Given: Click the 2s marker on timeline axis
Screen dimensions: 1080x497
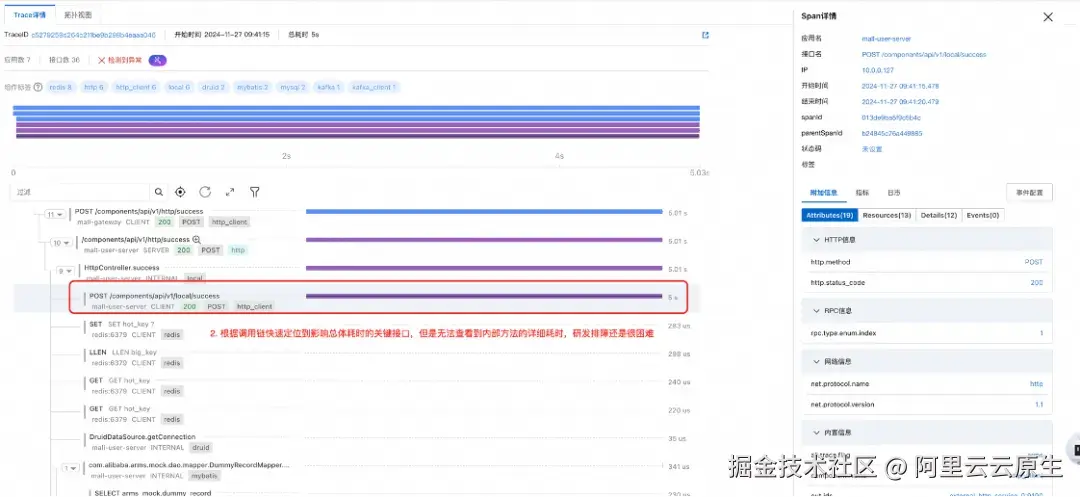Looking at the screenshot, I should [x=286, y=156].
